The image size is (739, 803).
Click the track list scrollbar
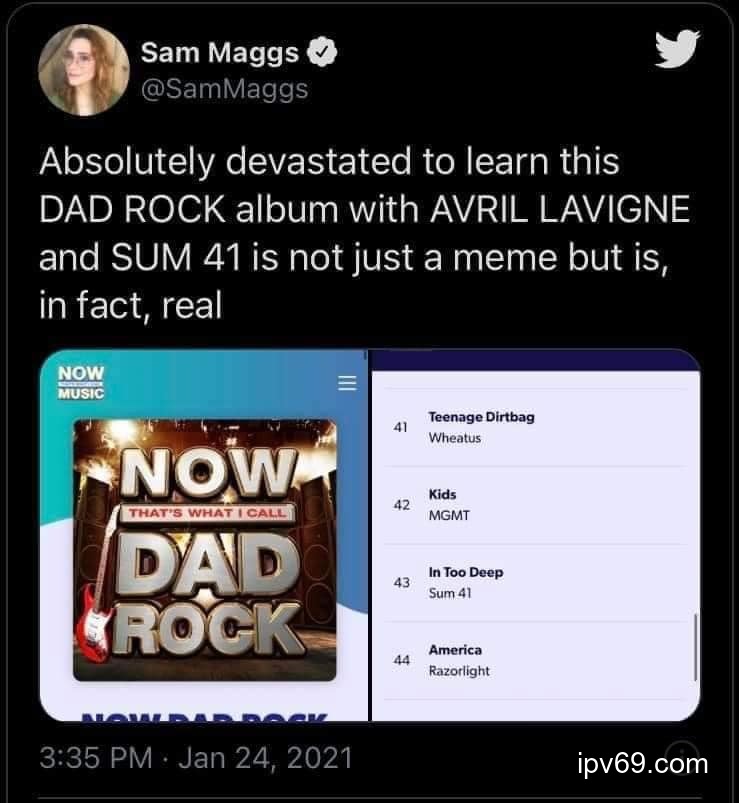point(695,647)
